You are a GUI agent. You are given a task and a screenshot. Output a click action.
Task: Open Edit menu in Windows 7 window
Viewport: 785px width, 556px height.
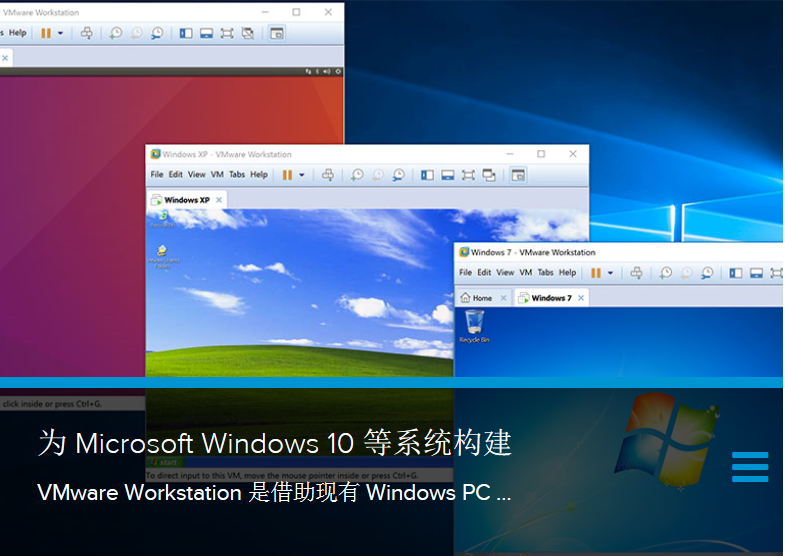[484, 272]
